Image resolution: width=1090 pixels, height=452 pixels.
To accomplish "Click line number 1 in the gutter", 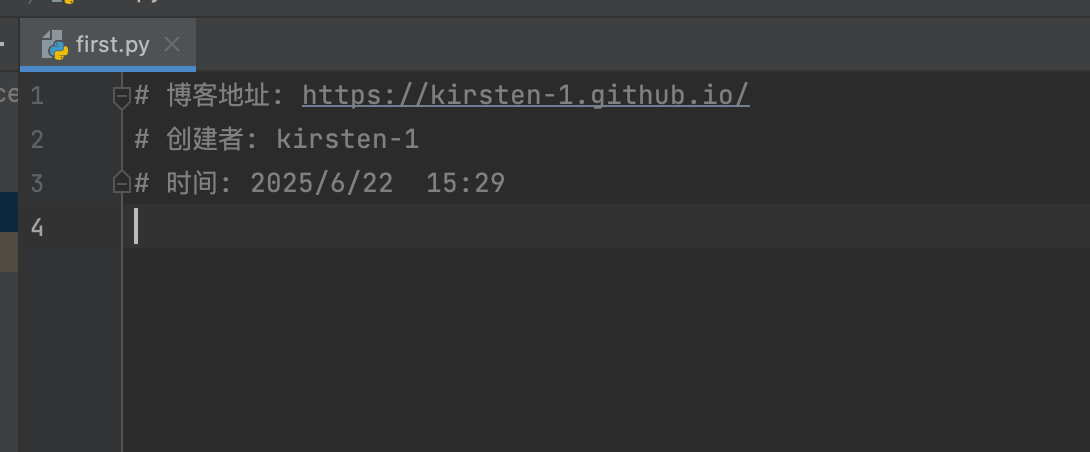I will point(37,96).
